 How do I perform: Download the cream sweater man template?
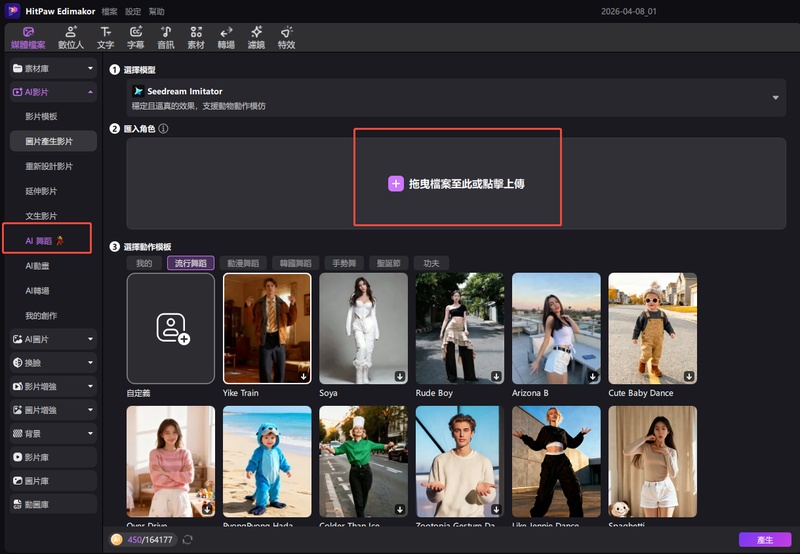(x=496, y=509)
